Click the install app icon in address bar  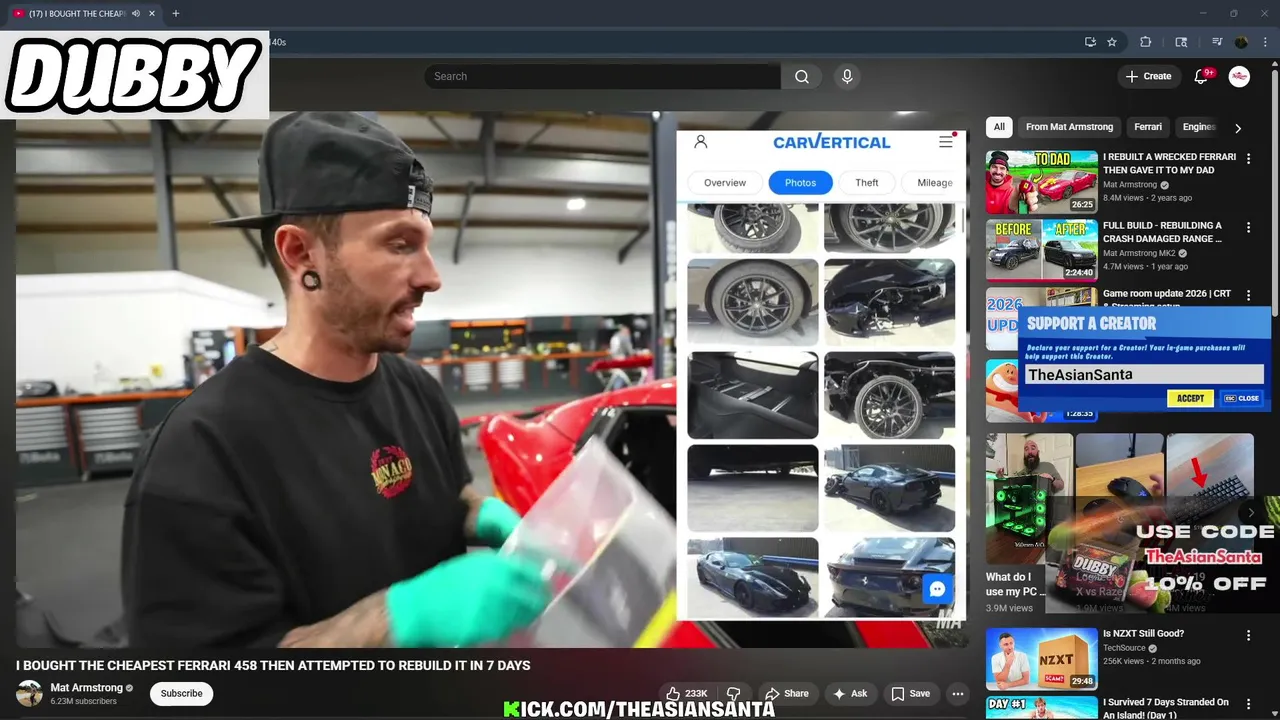1090,42
